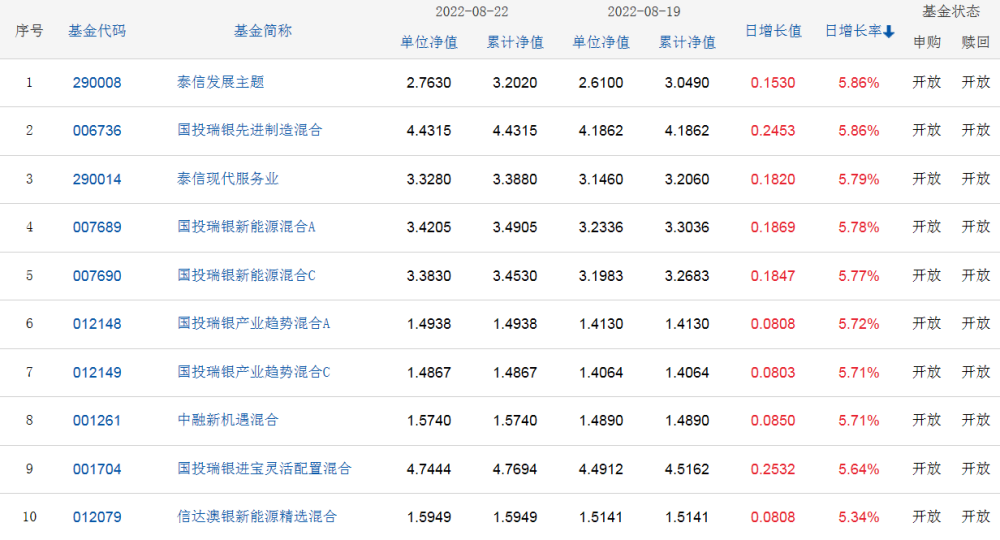
Task: Open fund code 007690
Action: 97,276
